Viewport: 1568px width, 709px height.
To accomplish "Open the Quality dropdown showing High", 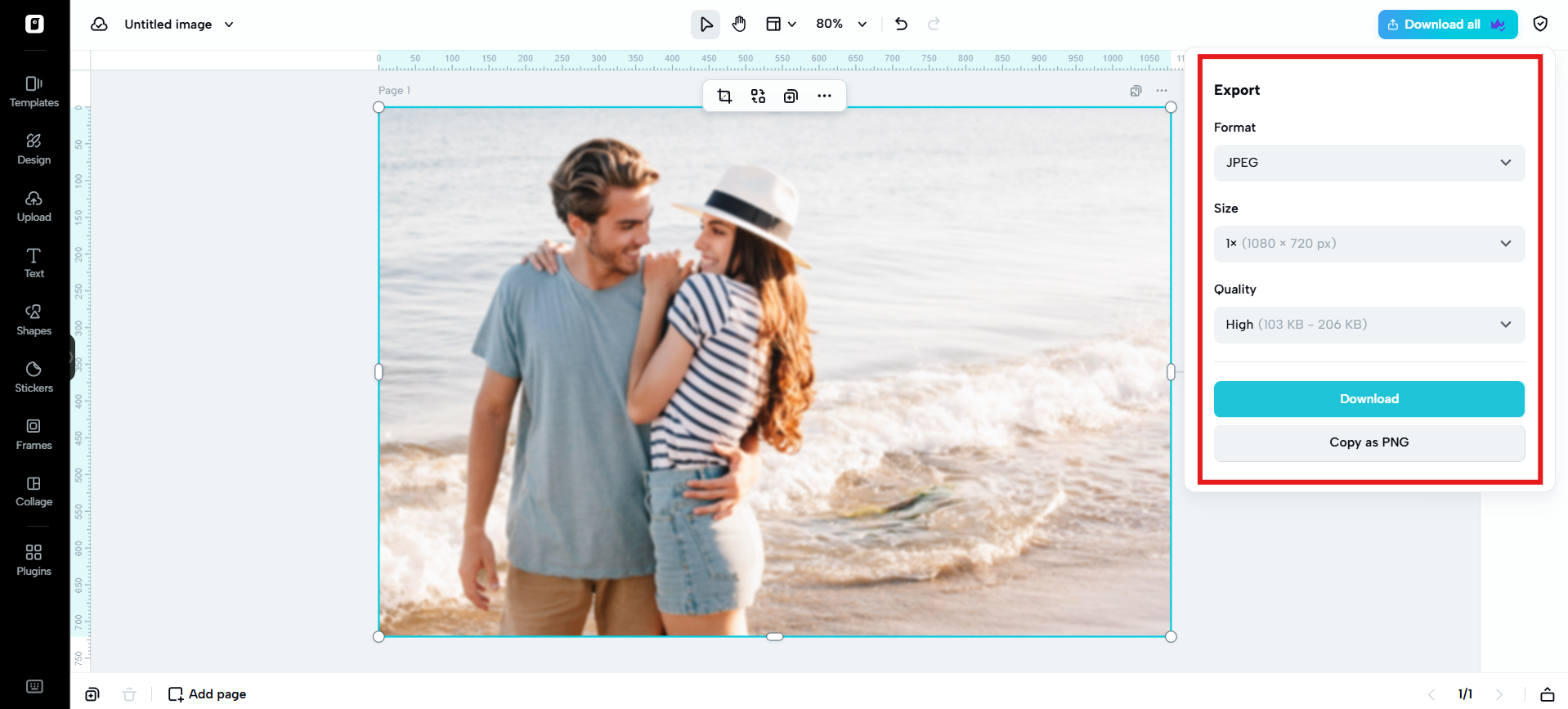I will pos(1369,325).
